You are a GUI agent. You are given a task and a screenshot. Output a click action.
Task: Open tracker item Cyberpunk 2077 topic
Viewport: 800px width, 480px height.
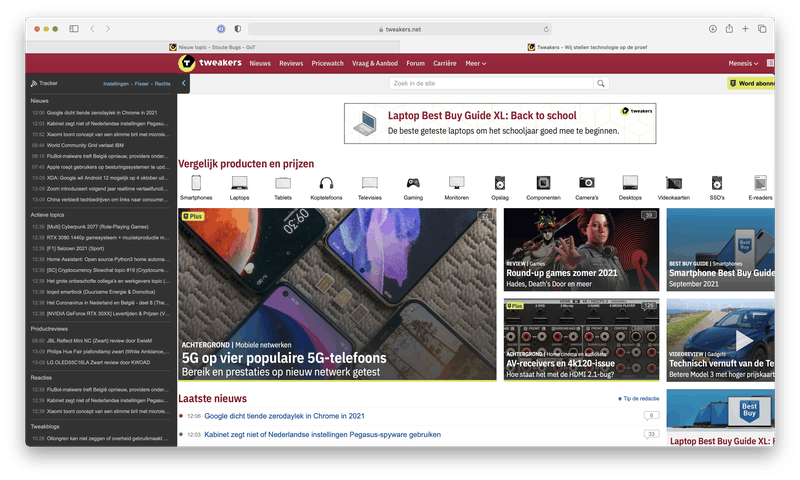pos(97,226)
